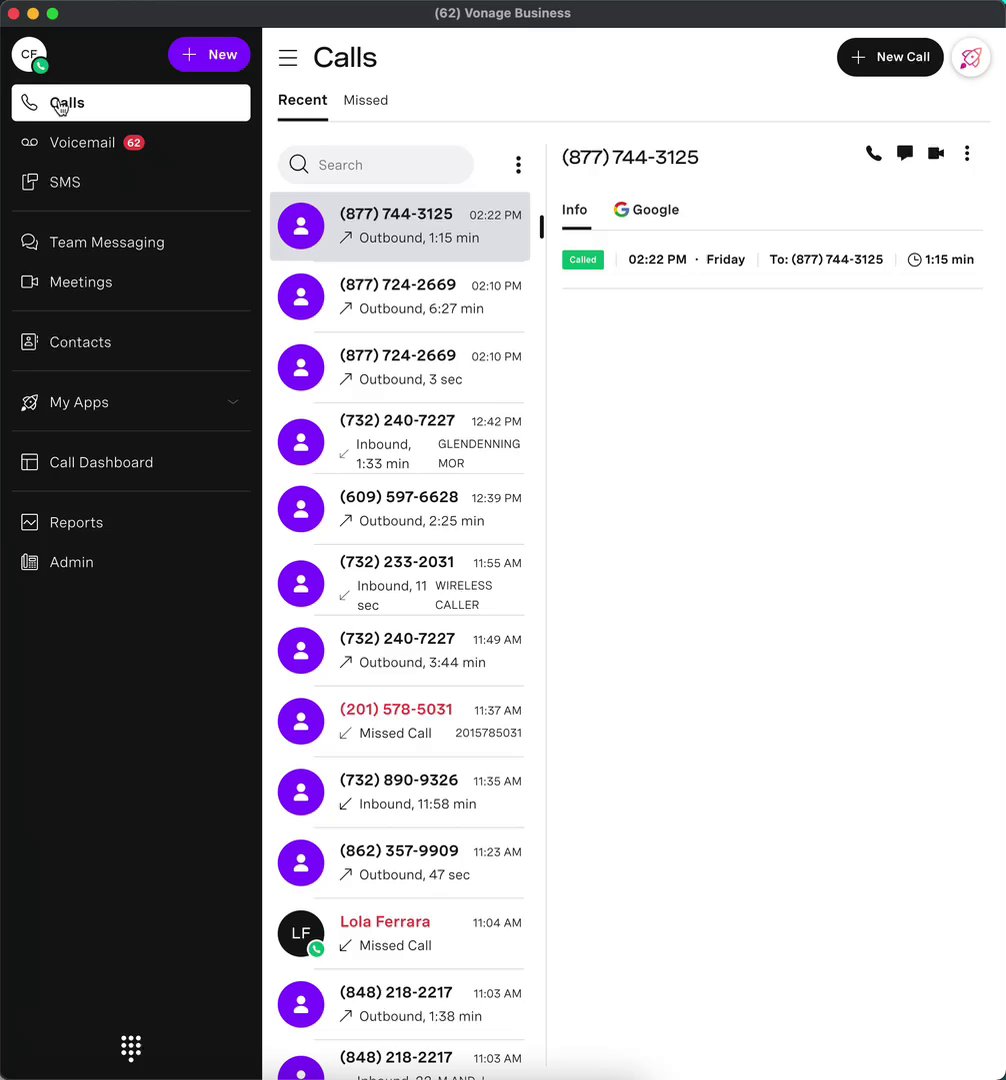Open the Google tab in contact details
The height and width of the screenshot is (1080, 1006).
pos(646,209)
